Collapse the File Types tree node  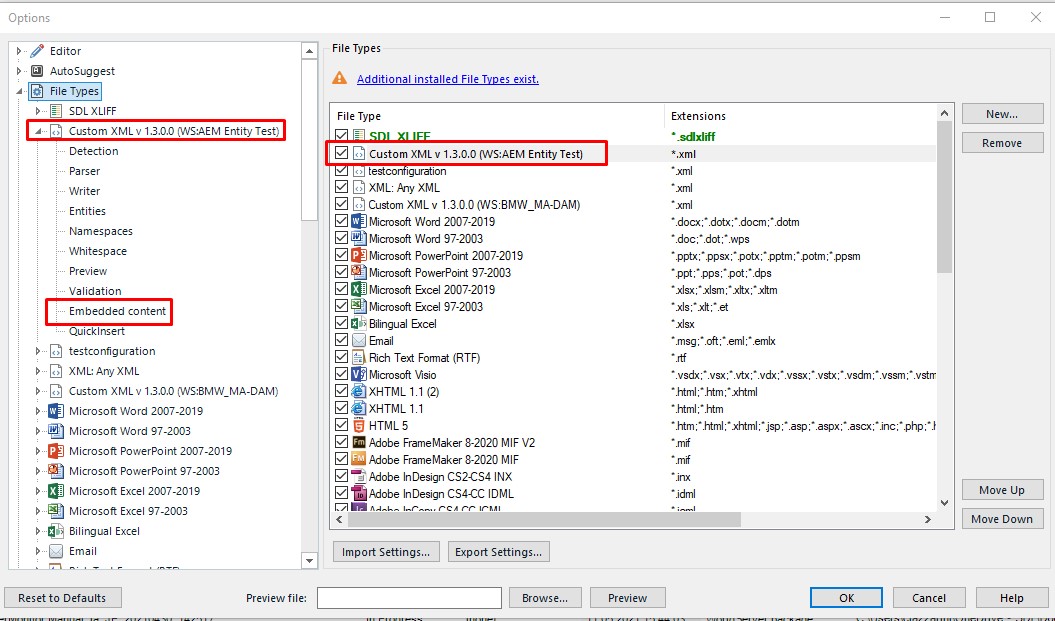point(19,91)
